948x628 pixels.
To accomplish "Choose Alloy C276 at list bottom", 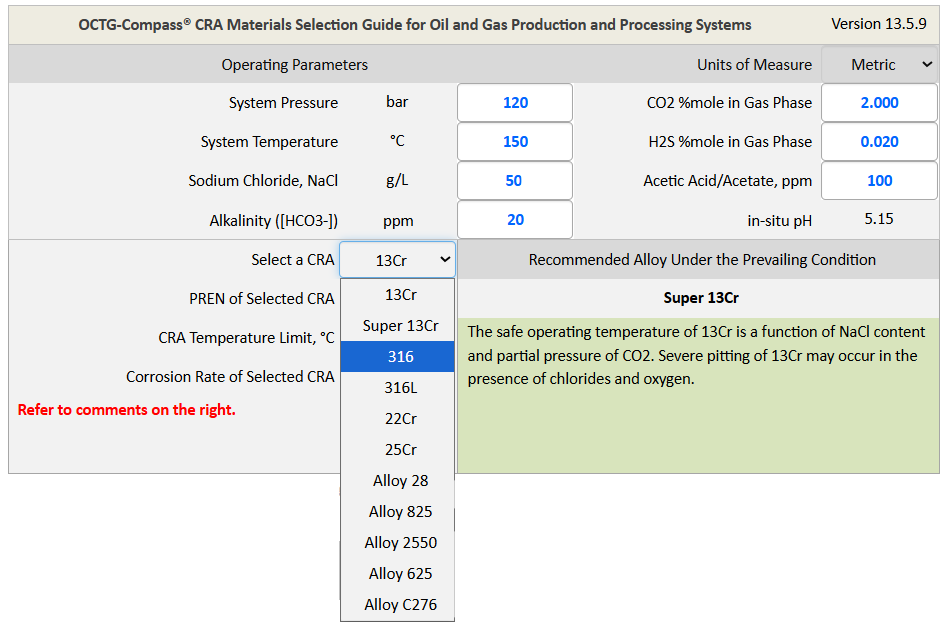I will coord(398,605).
